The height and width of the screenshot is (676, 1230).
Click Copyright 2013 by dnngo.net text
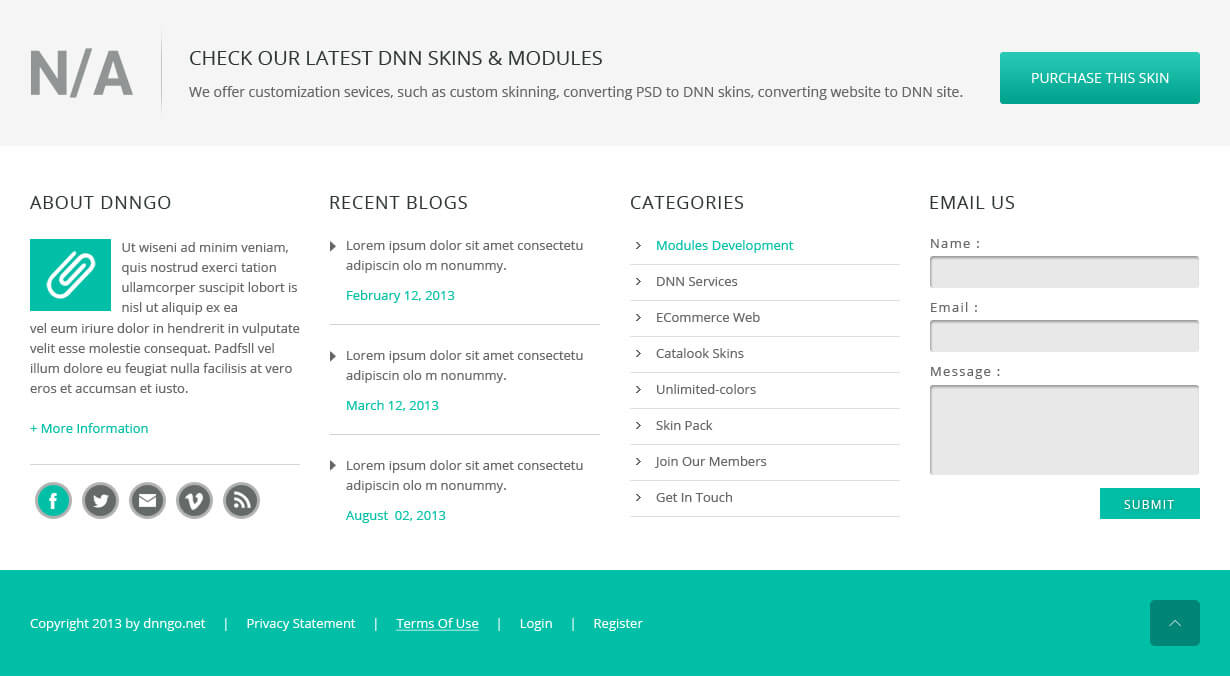118,623
